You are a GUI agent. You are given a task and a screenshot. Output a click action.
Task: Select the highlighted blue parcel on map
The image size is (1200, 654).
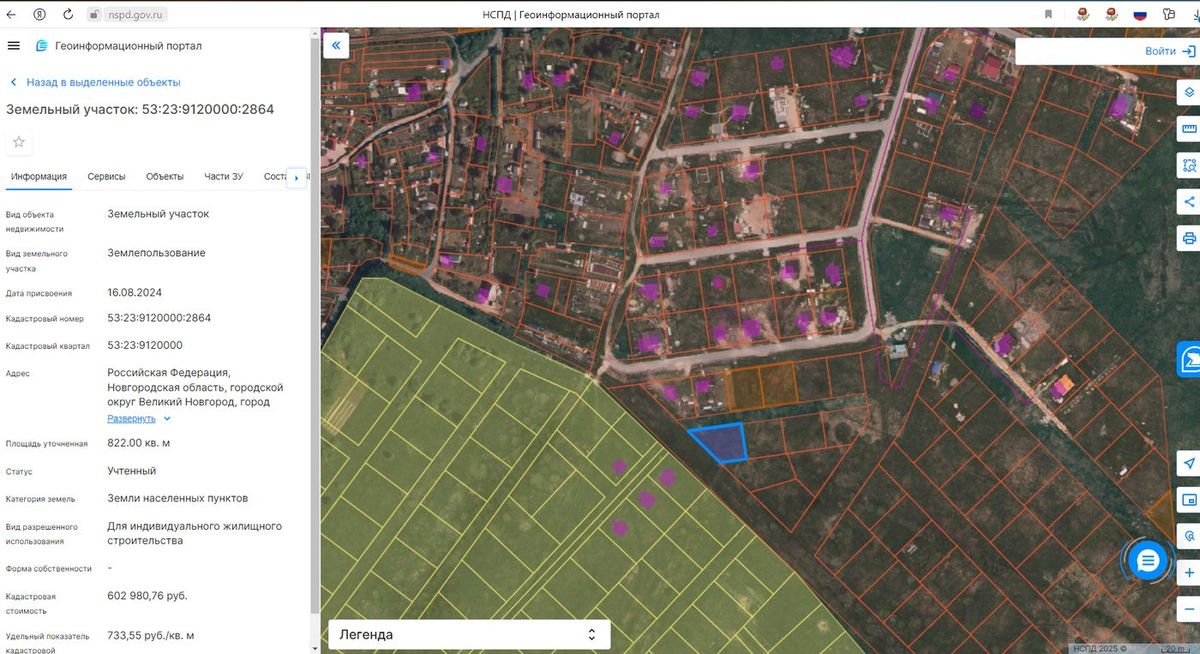tap(723, 441)
